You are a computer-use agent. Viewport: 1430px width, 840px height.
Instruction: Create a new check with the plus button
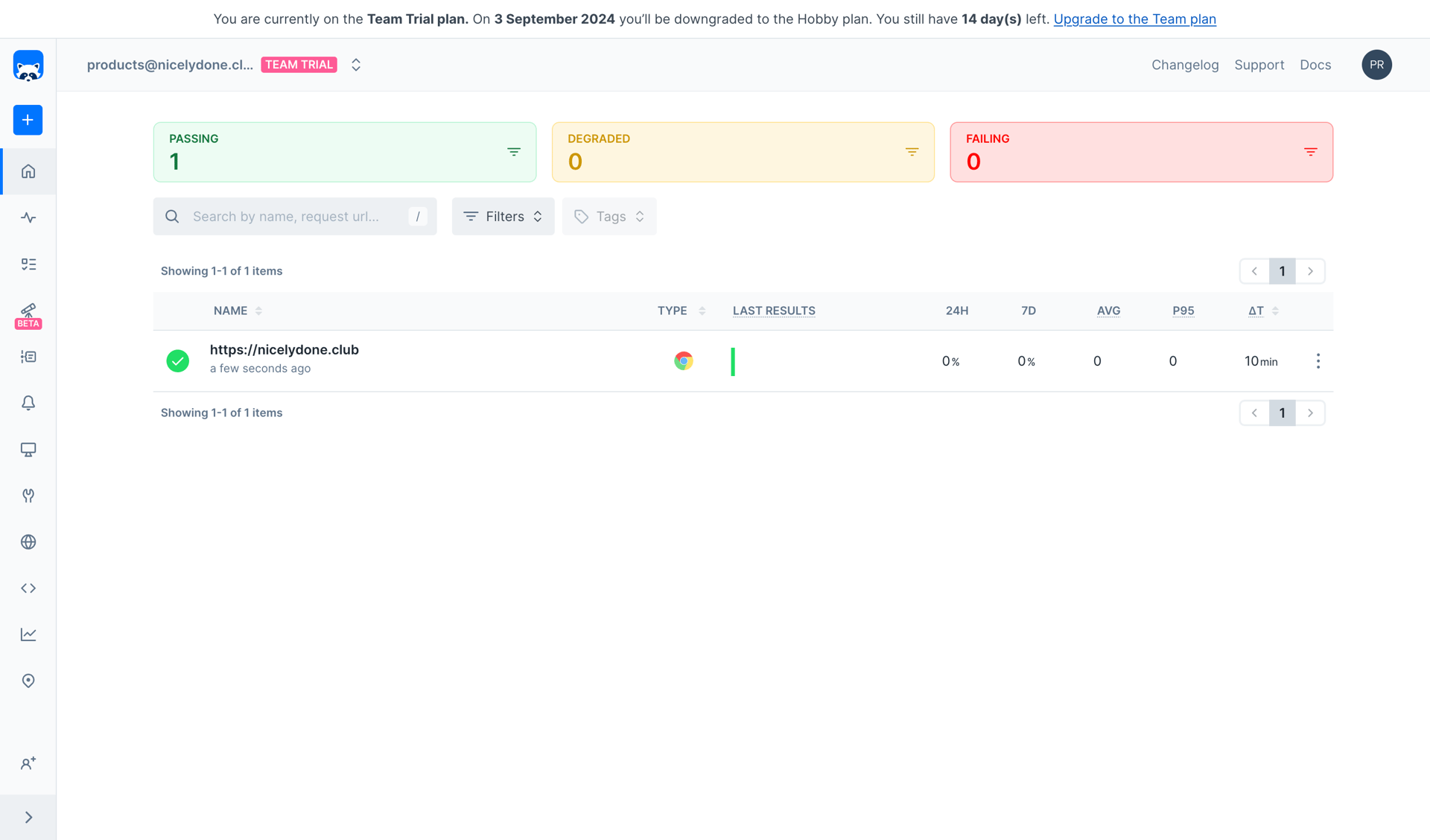point(28,120)
